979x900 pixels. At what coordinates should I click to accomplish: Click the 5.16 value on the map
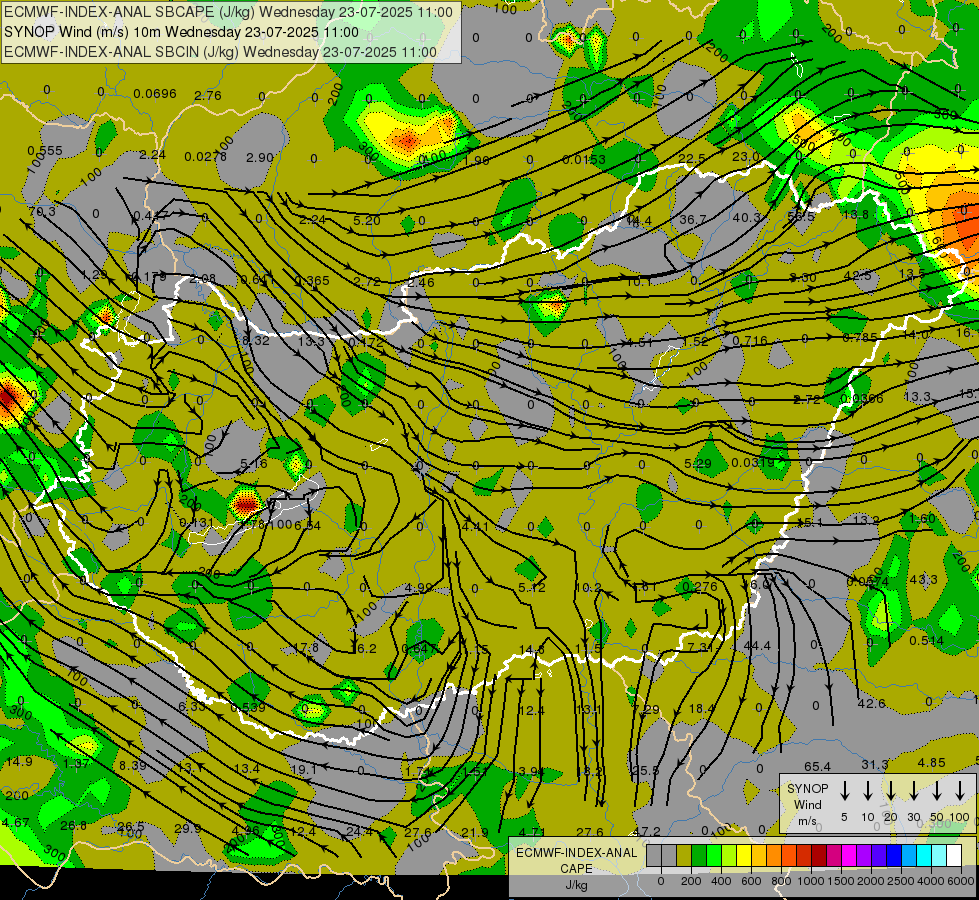(x=253, y=463)
